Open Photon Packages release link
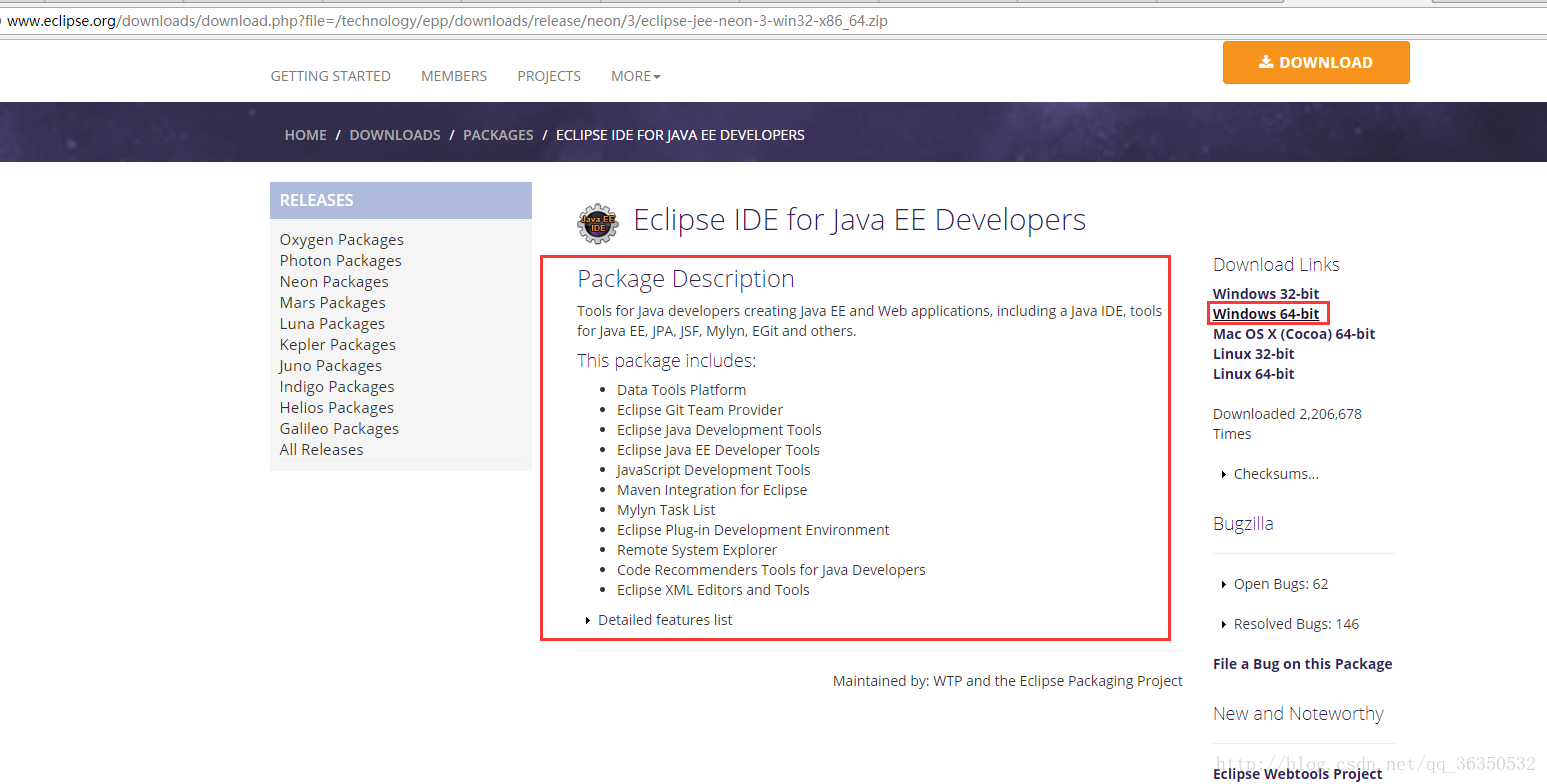This screenshot has height=784, width=1547. pyautogui.click(x=341, y=261)
